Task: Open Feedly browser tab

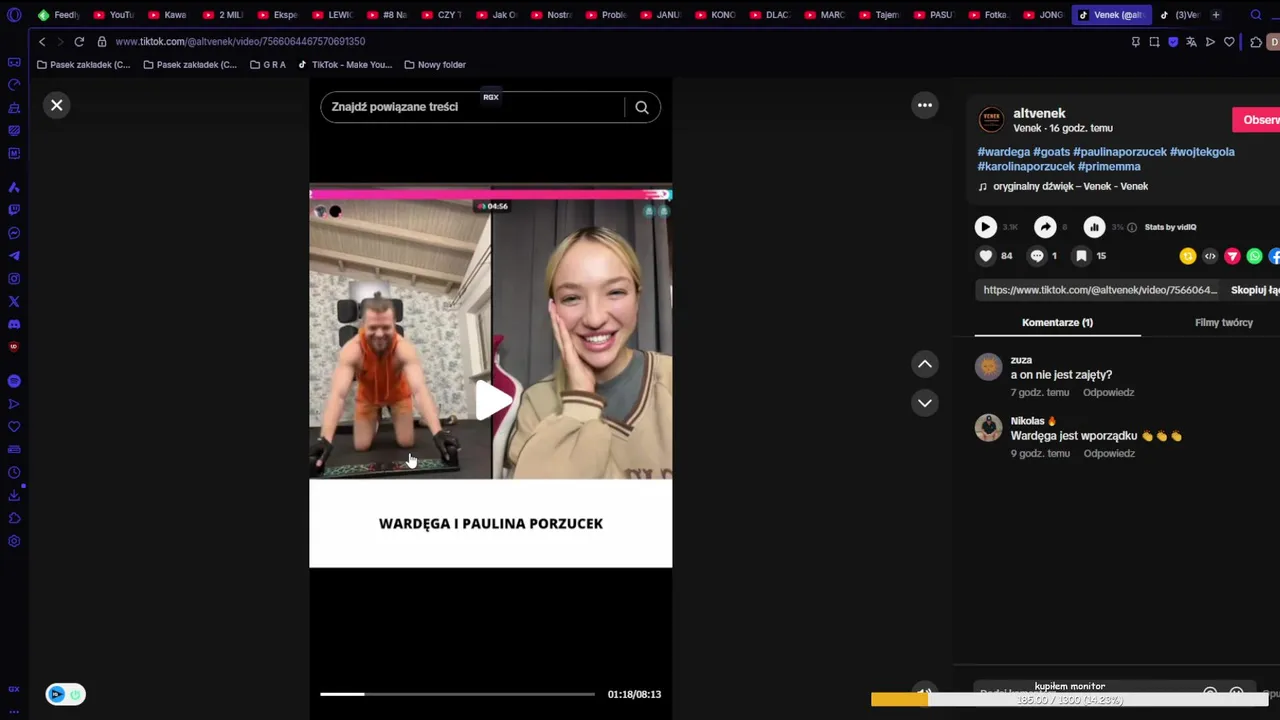Action: [58, 15]
